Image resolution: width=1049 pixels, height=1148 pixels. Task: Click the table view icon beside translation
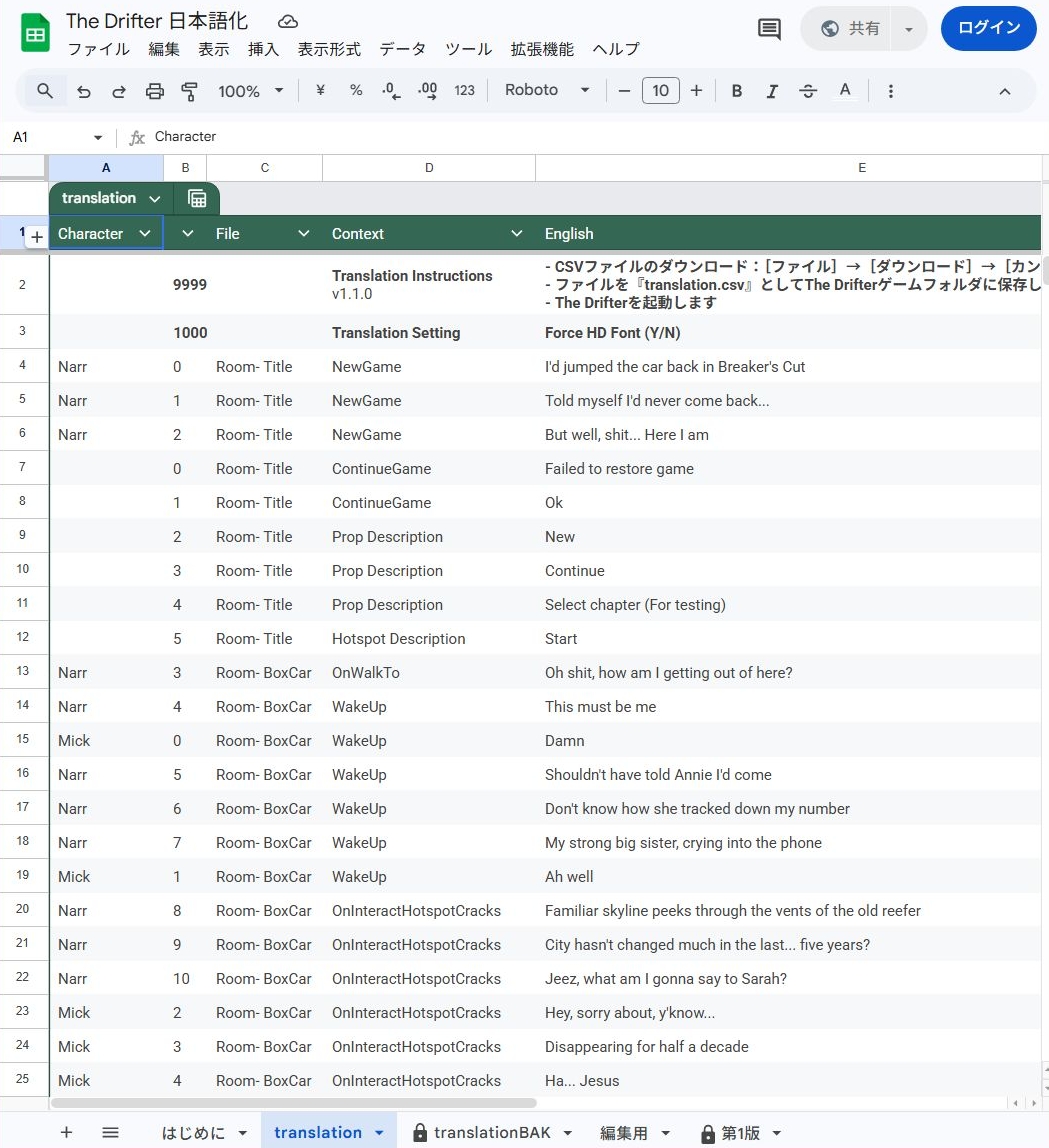197,198
